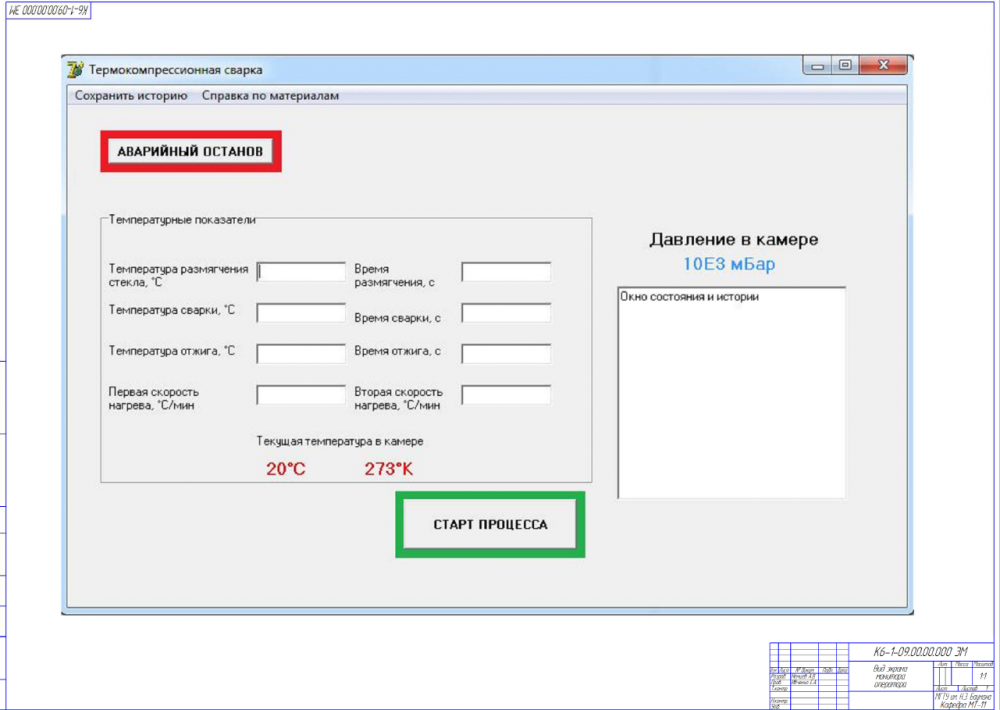Select the Температура сварки input field
This screenshot has height=710, width=1000.
tap(301, 313)
